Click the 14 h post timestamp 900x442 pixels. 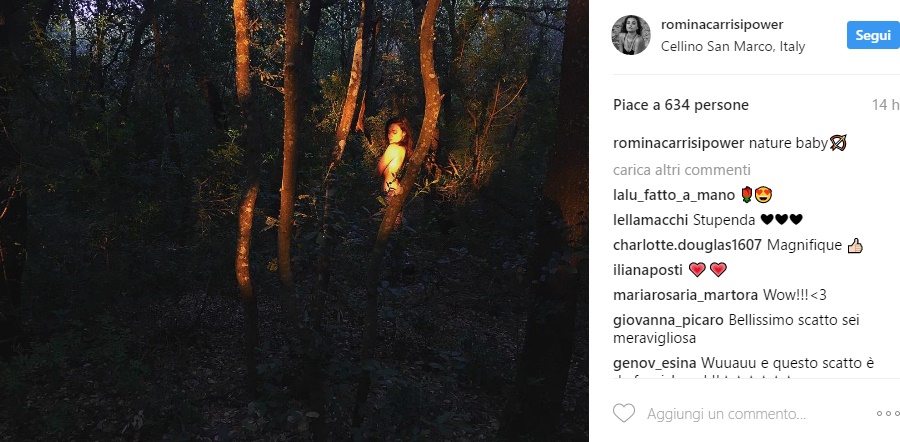click(x=879, y=104)
